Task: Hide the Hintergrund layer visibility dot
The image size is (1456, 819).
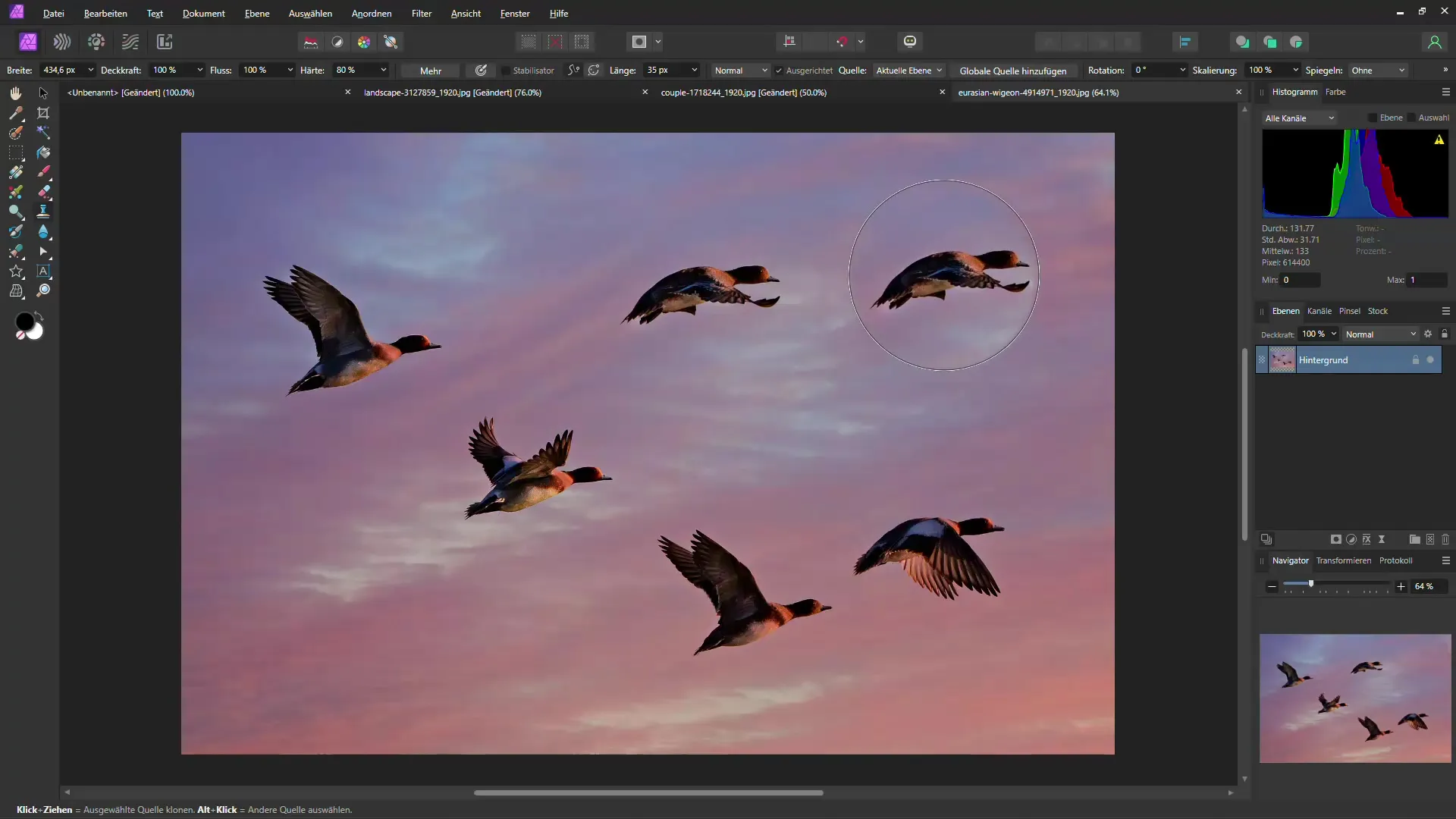Action: [1430, 359]
